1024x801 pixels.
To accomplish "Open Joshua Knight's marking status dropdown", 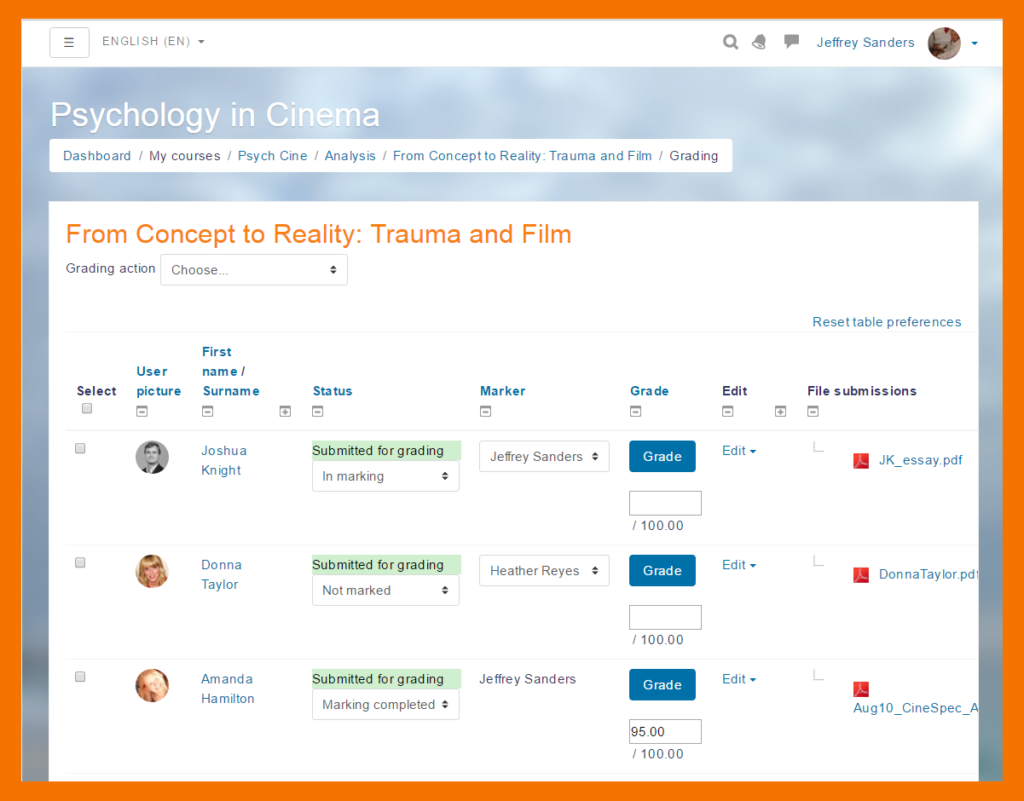I will 385,476.
